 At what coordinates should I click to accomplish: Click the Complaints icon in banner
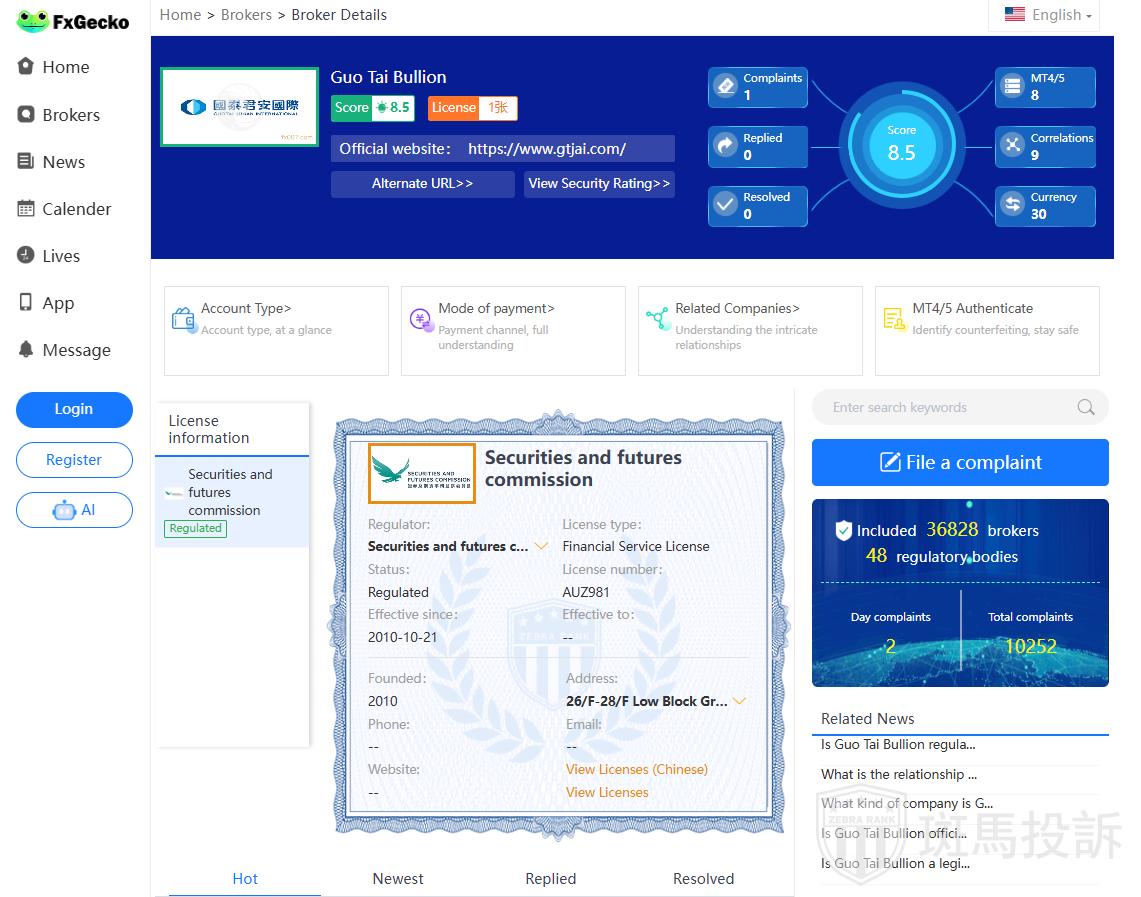click(725, 87)
